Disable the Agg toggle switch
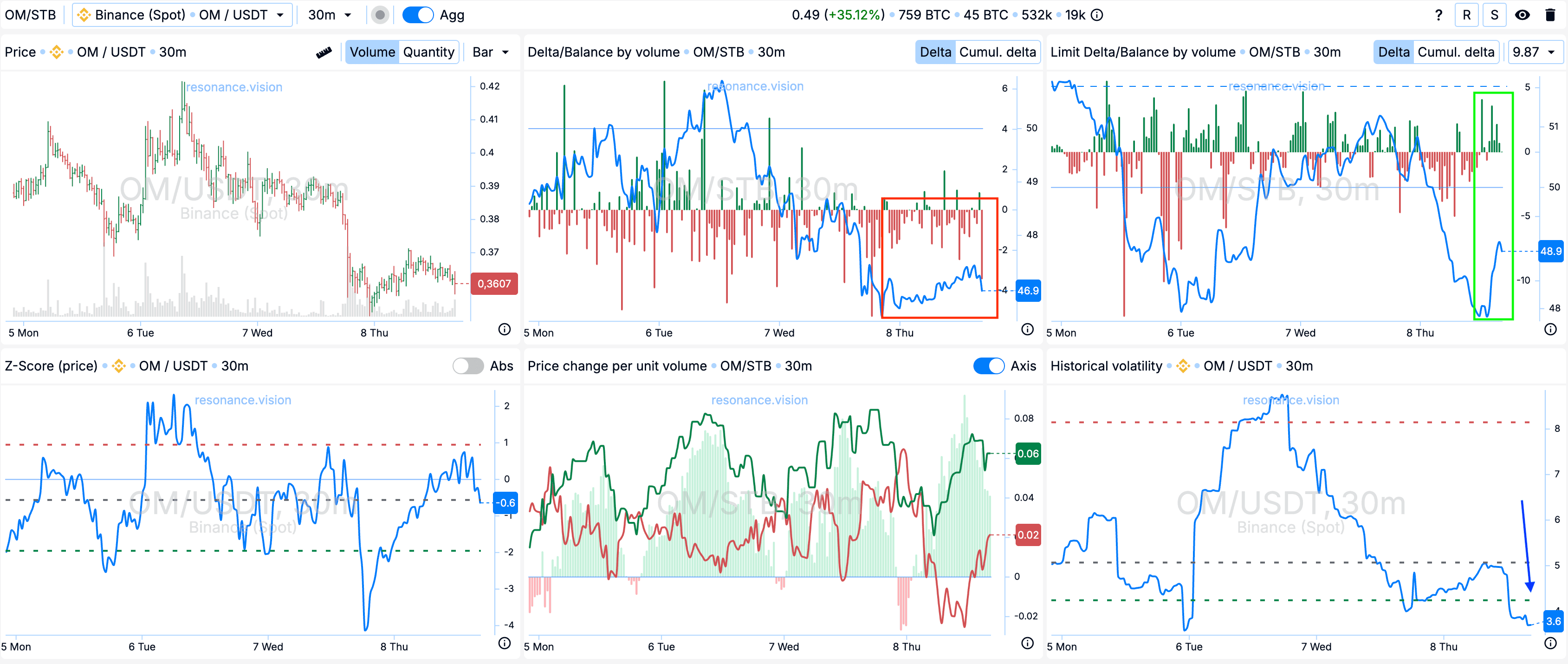 (418, 15)
